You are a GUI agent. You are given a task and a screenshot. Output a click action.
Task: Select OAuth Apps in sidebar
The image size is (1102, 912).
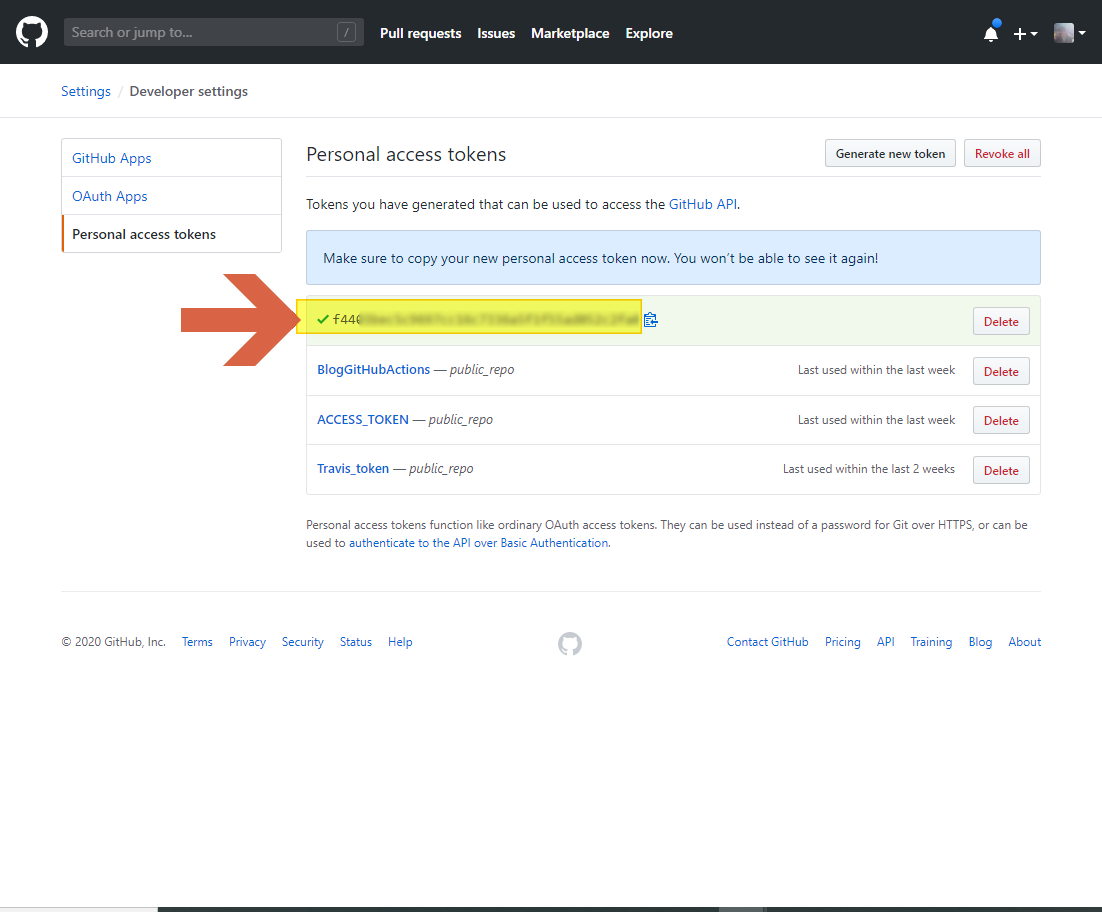coord(171,196)
